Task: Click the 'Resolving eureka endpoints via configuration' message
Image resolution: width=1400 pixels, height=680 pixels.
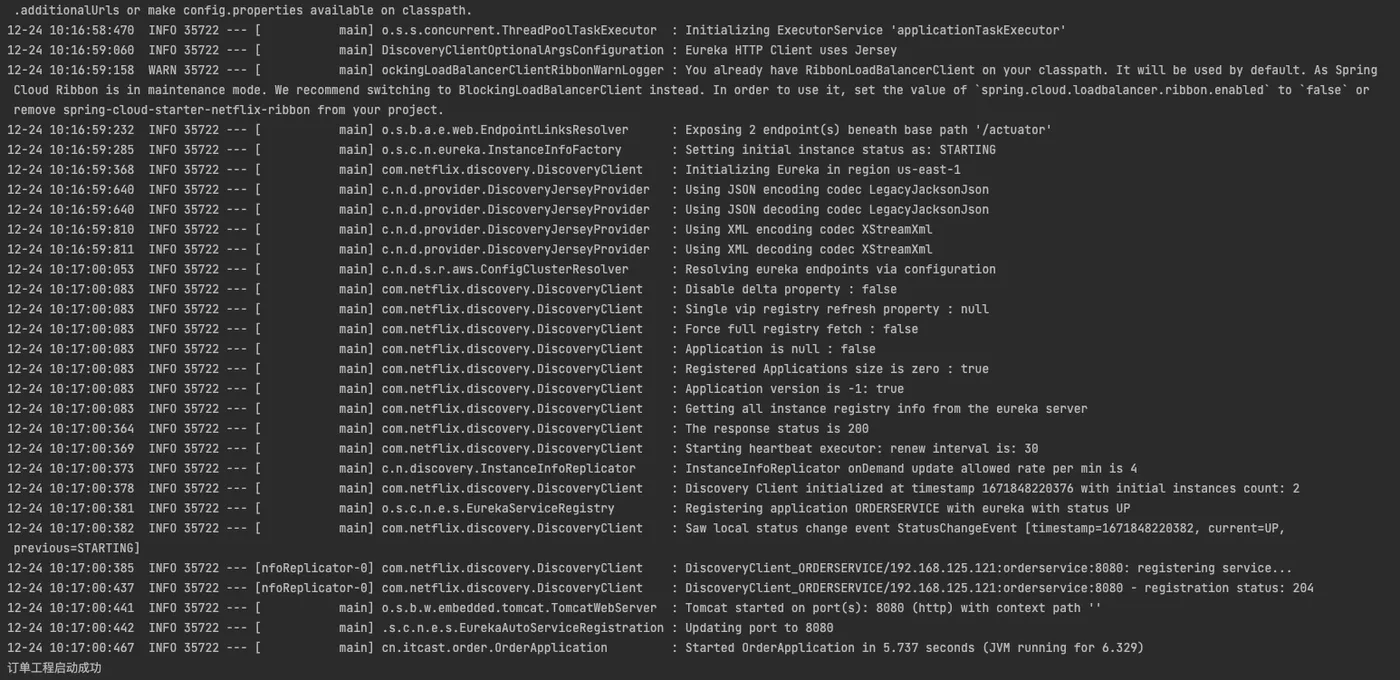Action: (840, 269)
